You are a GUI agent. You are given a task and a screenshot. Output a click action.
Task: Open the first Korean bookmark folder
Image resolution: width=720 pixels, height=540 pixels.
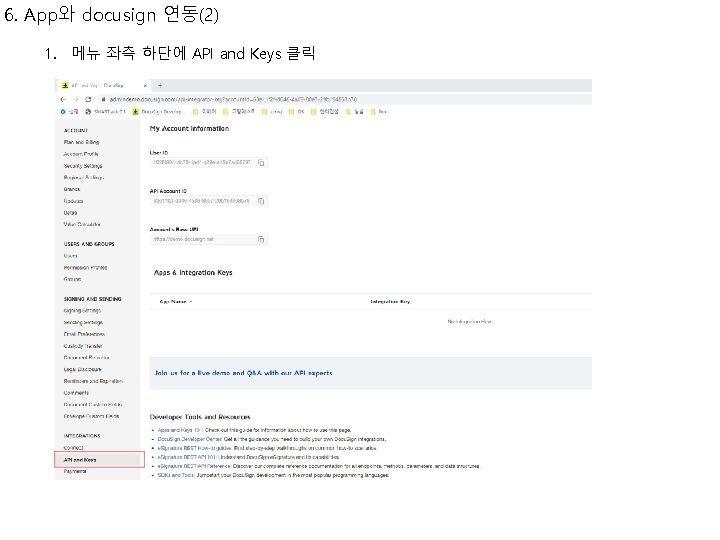pos(204,112)
